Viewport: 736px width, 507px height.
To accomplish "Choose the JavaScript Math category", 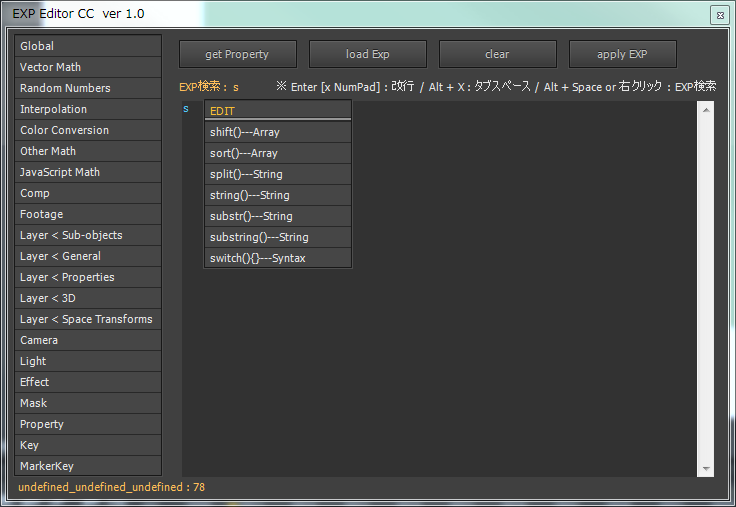I will [x=88, y=172].
